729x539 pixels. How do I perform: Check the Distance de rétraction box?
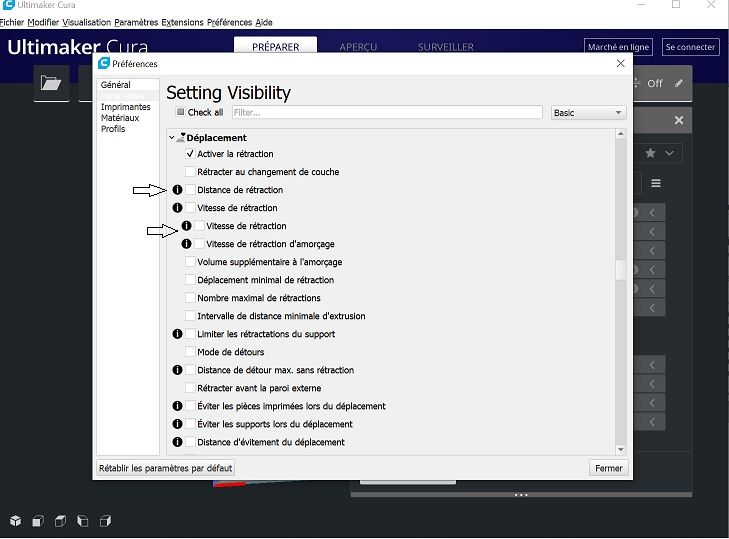point(190,190)
